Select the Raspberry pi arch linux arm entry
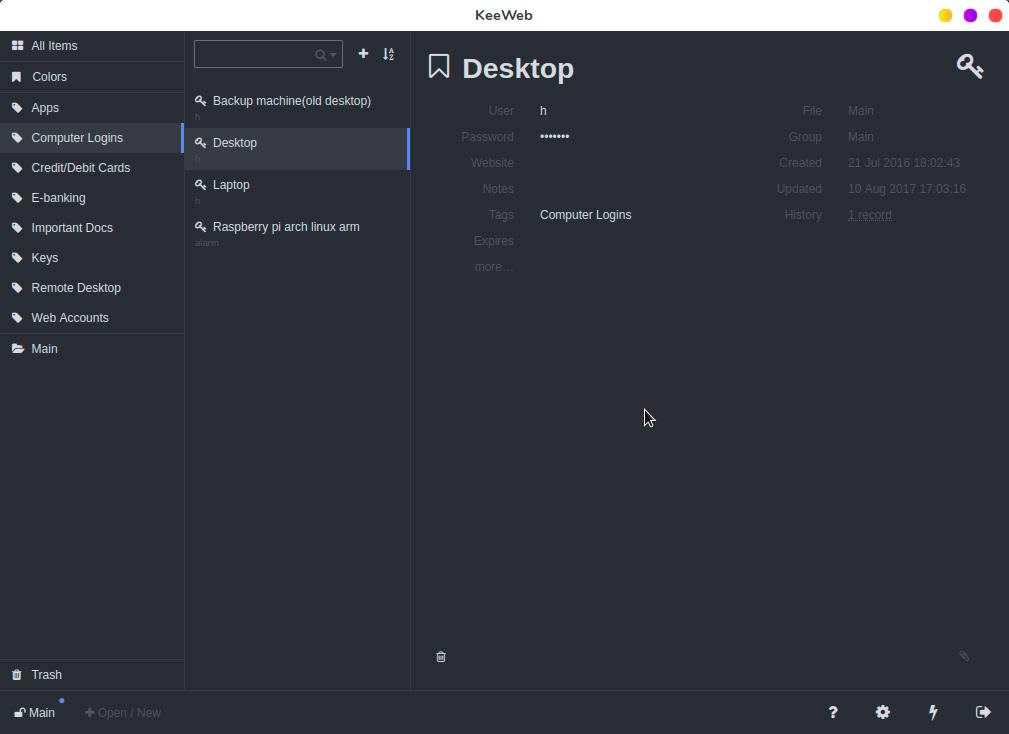Image resolution: width=1009 pixels, height=734 pixels. (286, 226)
